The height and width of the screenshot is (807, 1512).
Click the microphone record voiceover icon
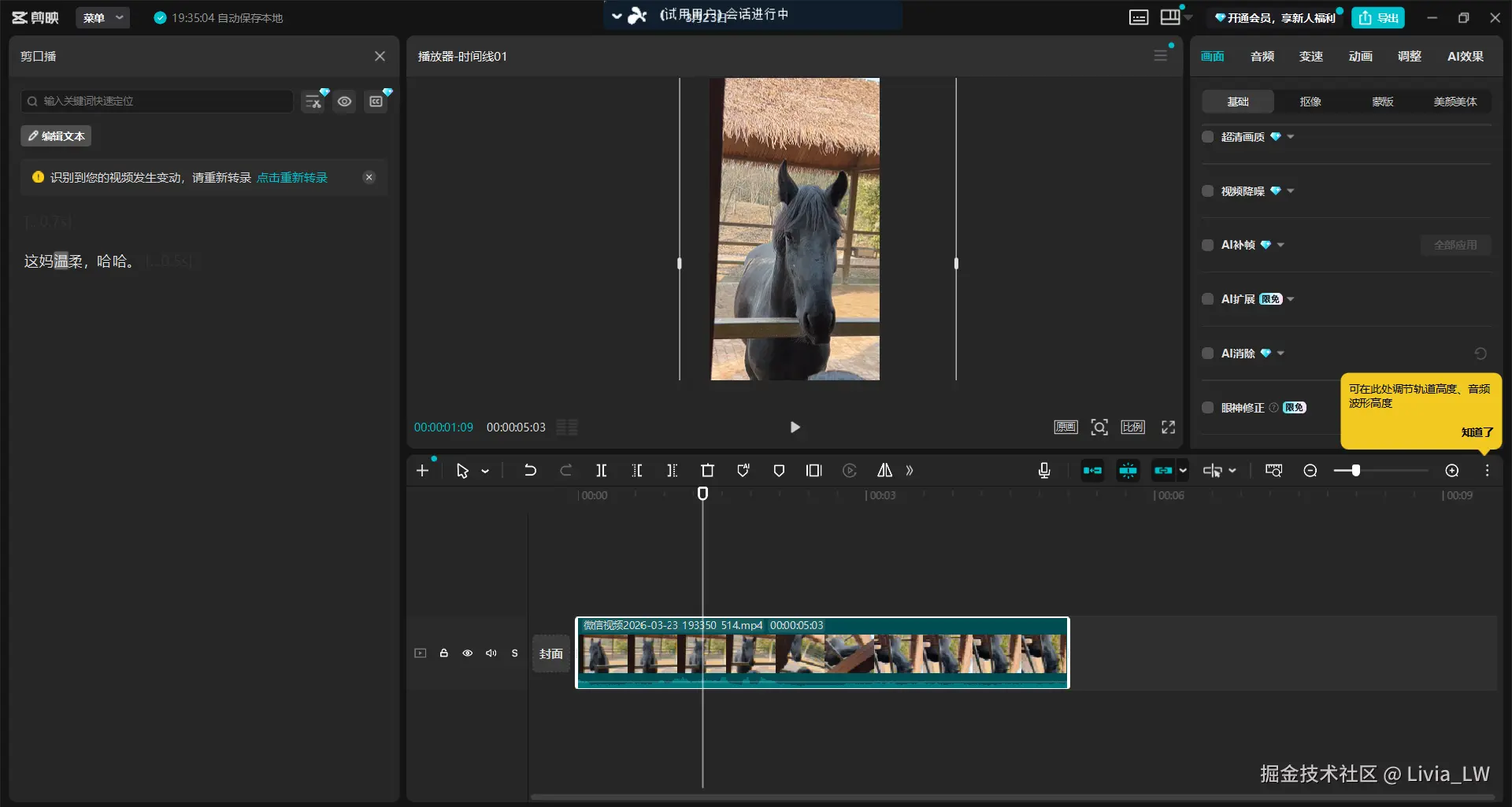(1044, 471)
